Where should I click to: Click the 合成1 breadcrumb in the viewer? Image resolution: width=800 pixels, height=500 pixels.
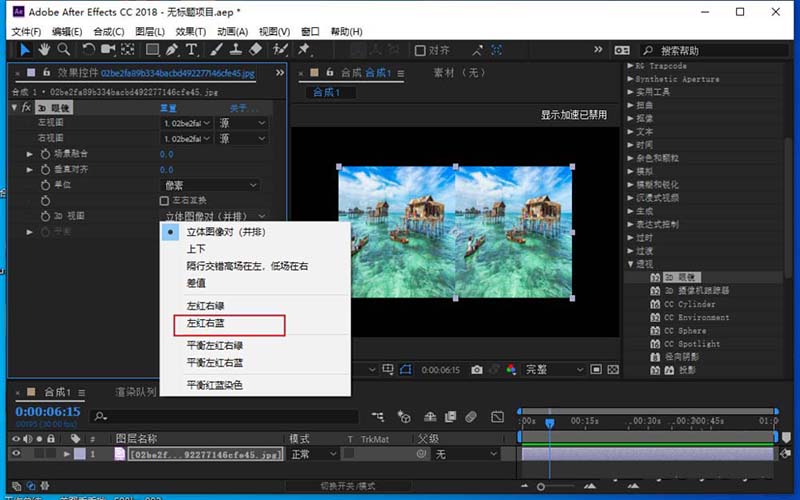coord(327,92)
